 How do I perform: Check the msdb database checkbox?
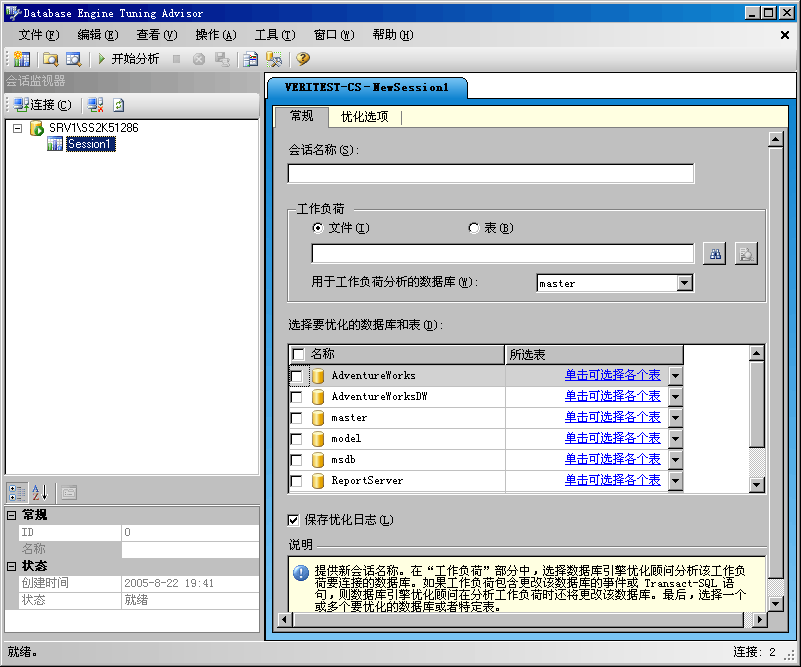point(296,460)
